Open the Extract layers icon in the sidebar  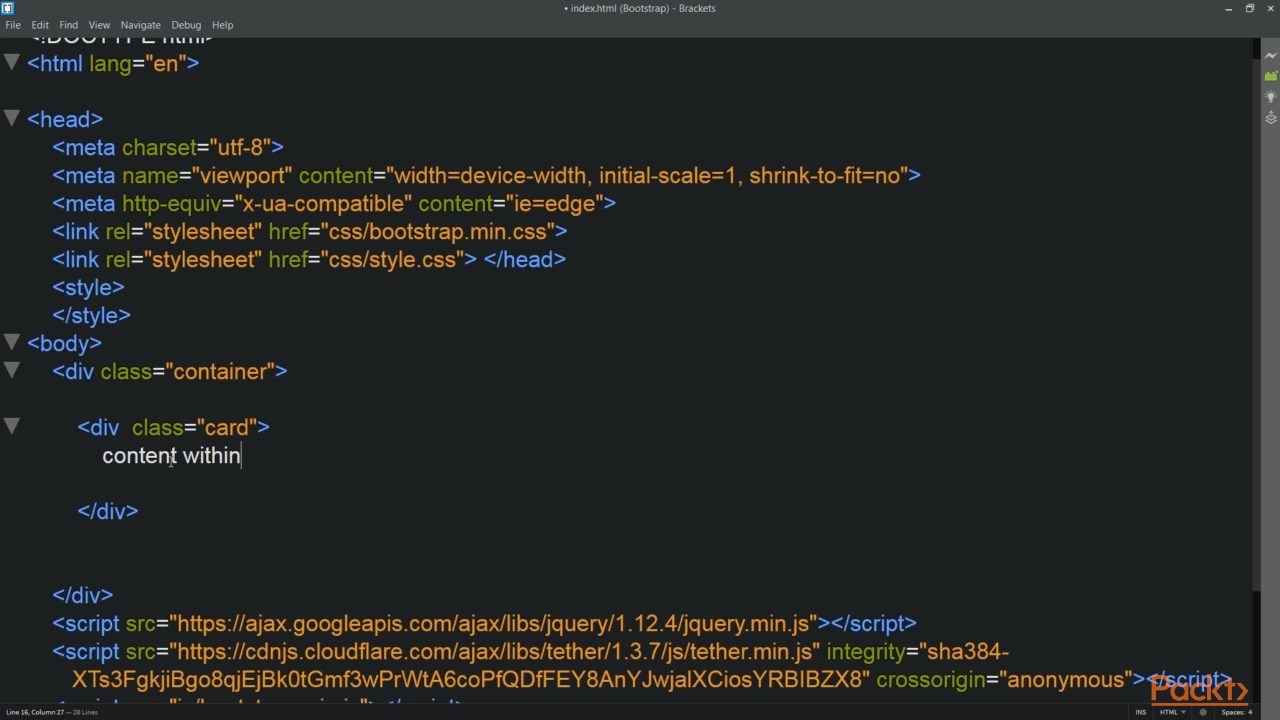1271,118
